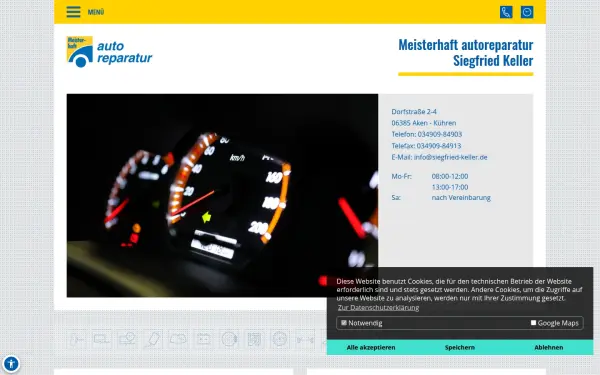
Task: Enable the Google Maps cookie checkbox
Action: pos(533,323)
